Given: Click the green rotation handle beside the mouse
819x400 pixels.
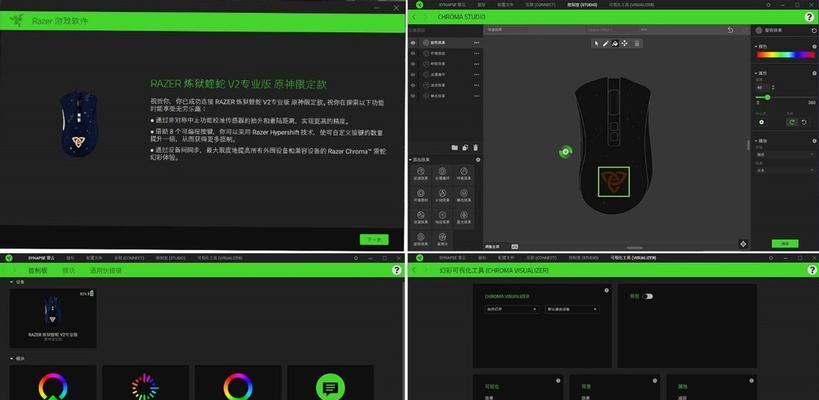Looking at the screenshot, I should coord(565,152).
